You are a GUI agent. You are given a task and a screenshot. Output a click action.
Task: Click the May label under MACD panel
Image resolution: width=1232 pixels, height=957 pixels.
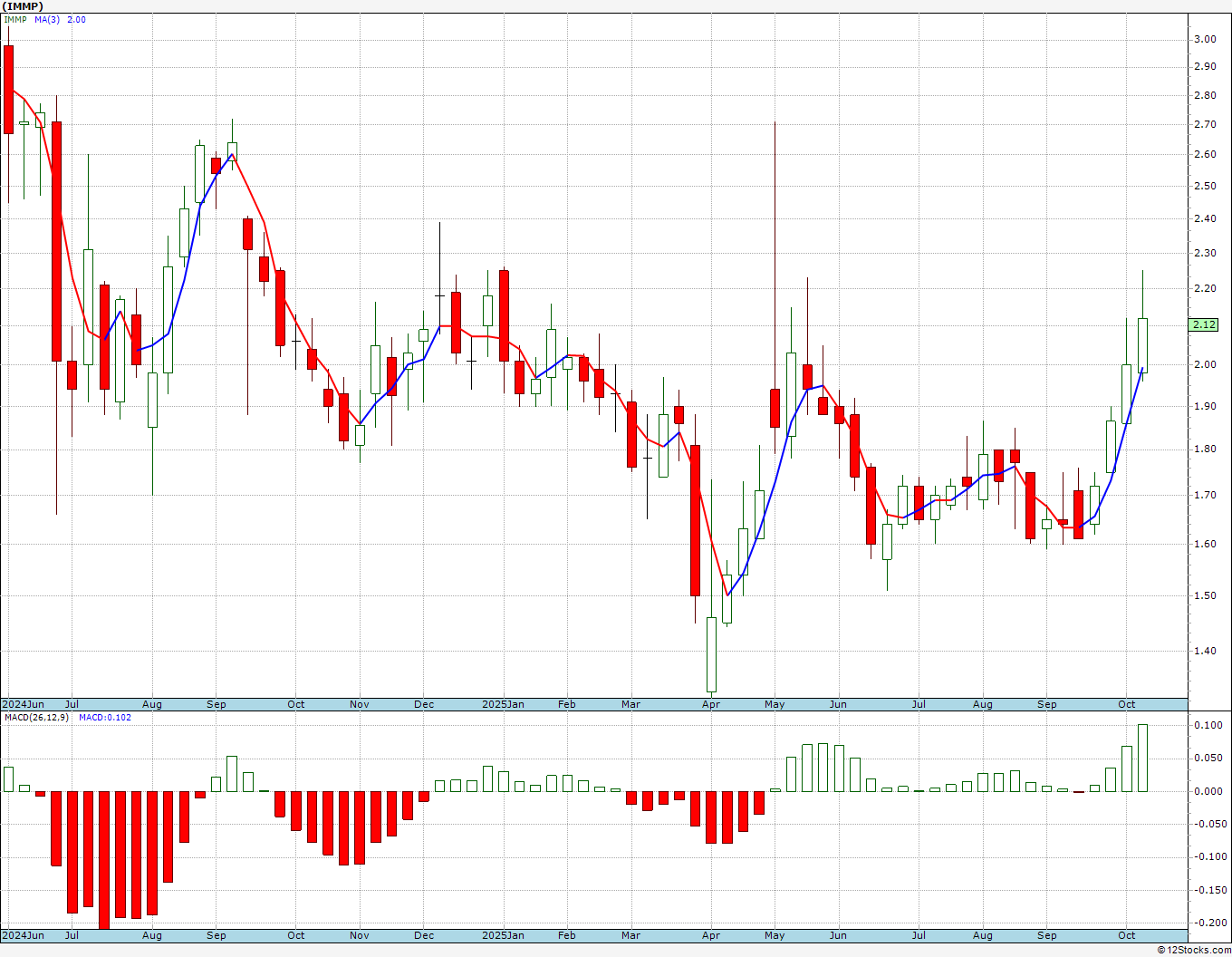[775, 935]
